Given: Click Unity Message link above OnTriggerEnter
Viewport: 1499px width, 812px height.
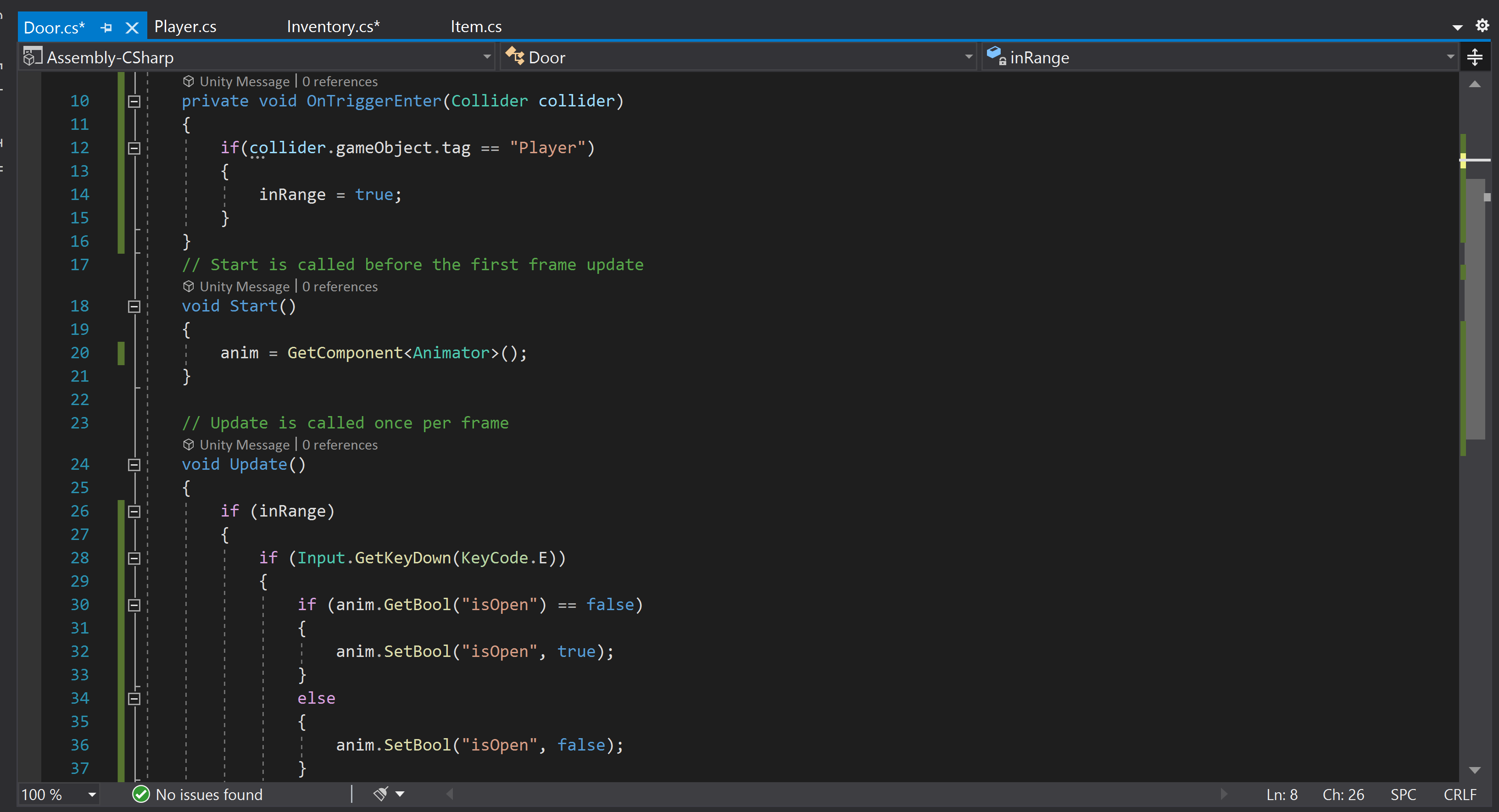Looking at the screenshot, I should point(245,82).
